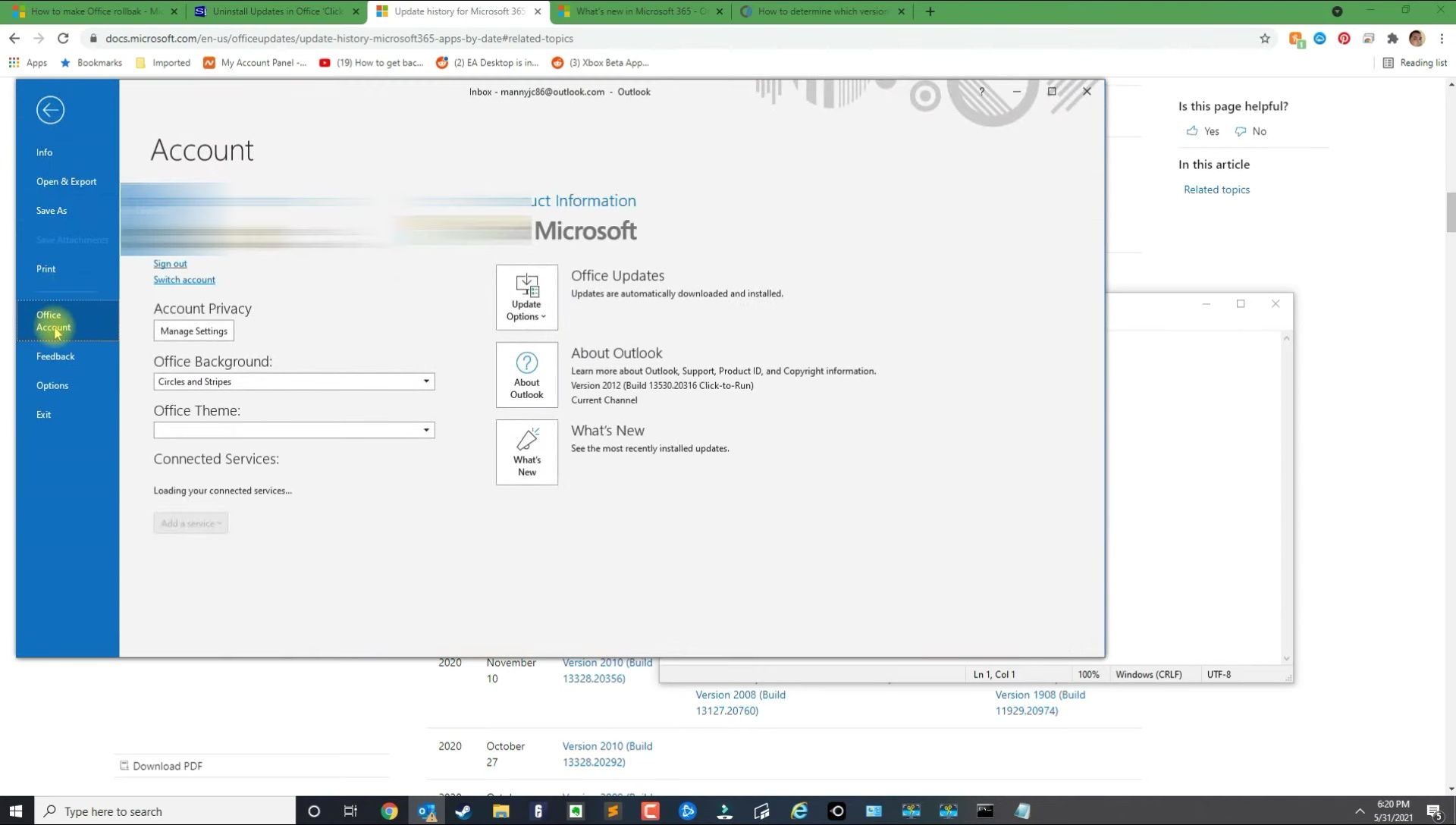Jump to Related topics in article
This screenshot has width=1456, height=825.
point(1216,190)
